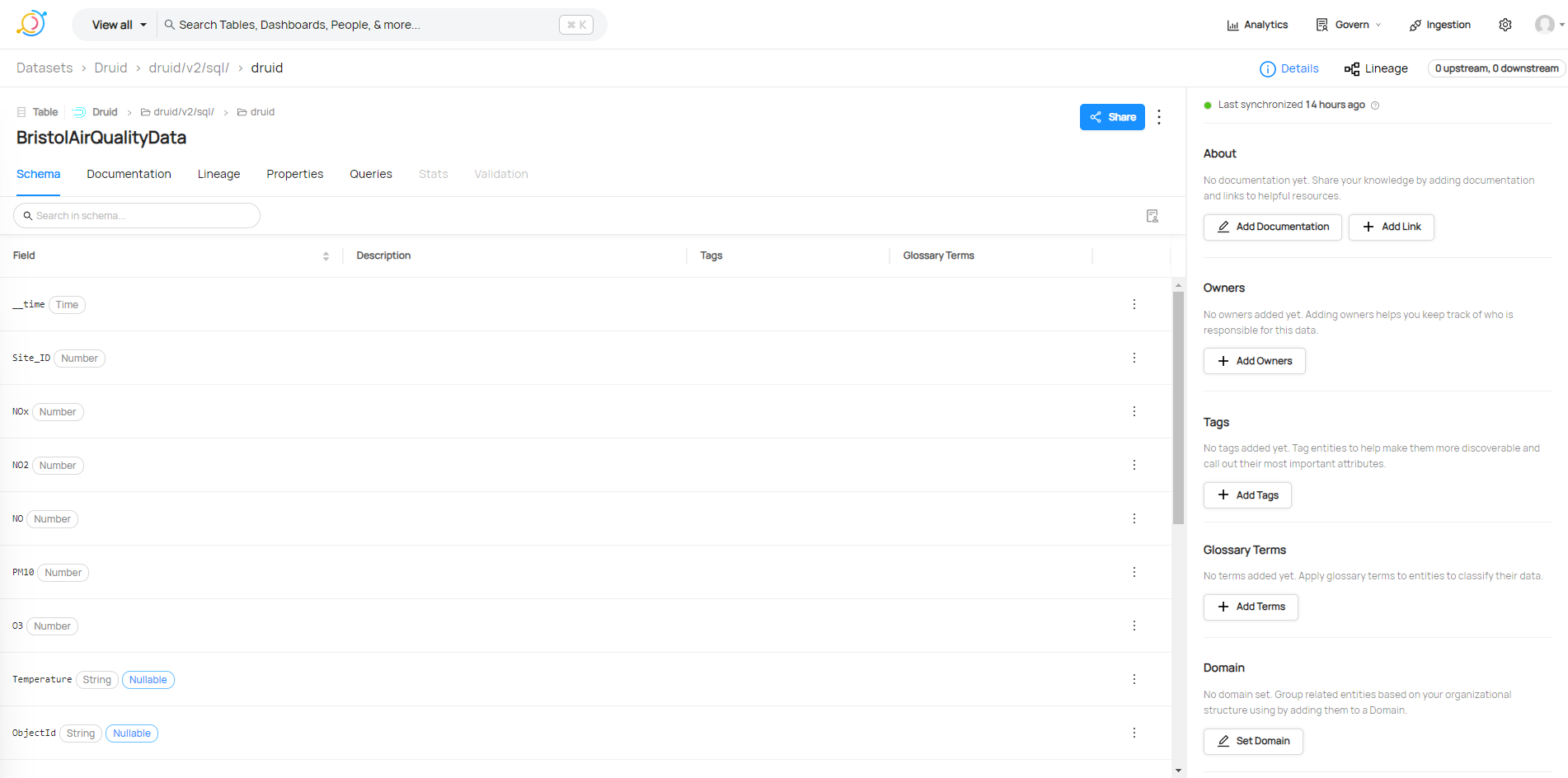Go to Druid in top breadcrumb

110,68
